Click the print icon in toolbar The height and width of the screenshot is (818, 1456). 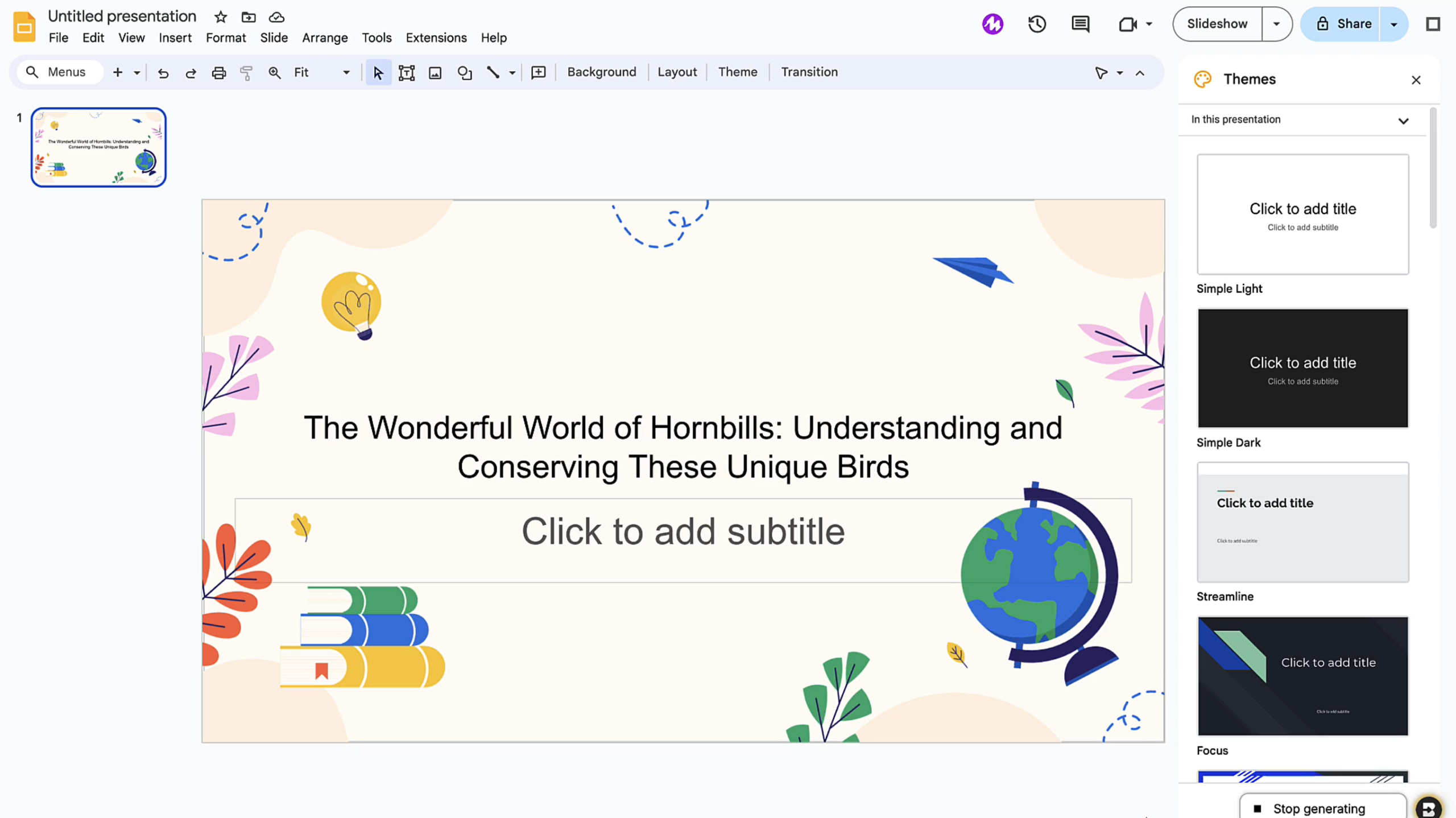pyautogui.click(x=218, y=73)
